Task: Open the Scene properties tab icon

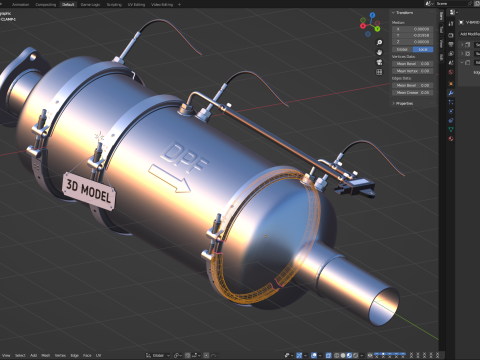Action: tap(451, 62)
